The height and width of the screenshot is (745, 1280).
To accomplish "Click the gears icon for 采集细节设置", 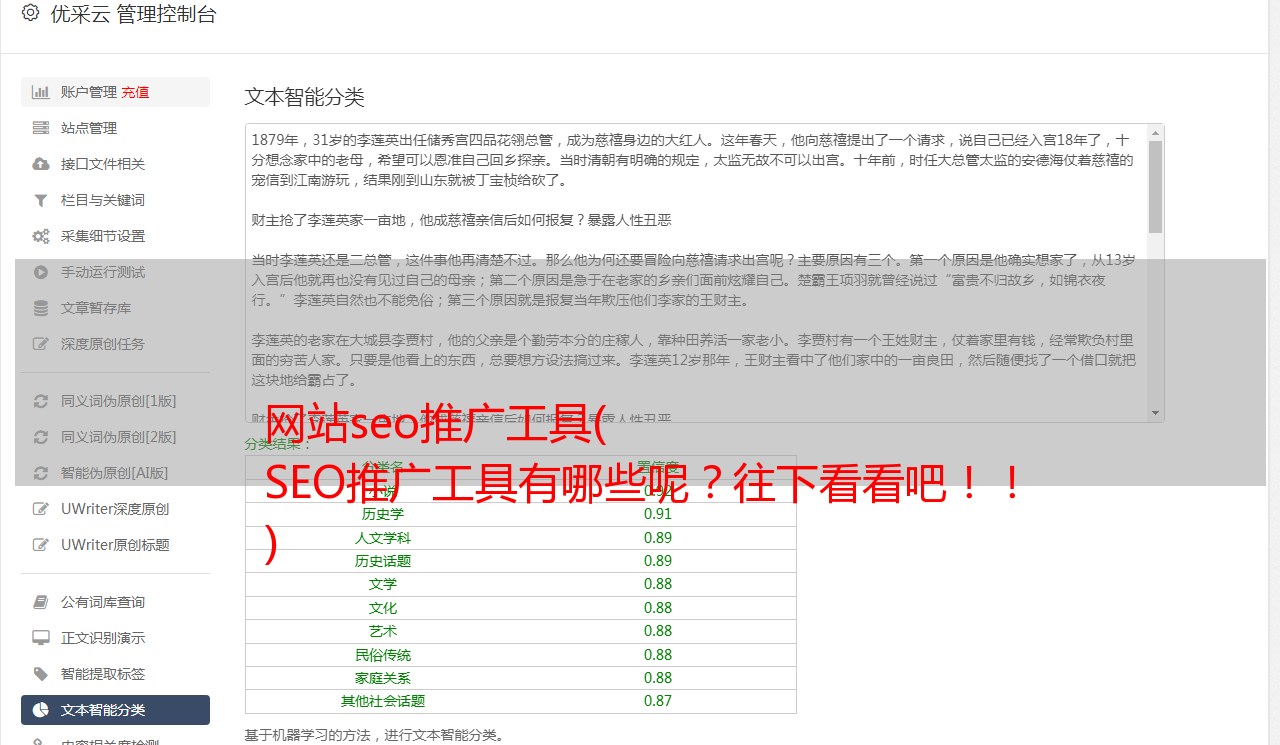I will pos(41,236).
